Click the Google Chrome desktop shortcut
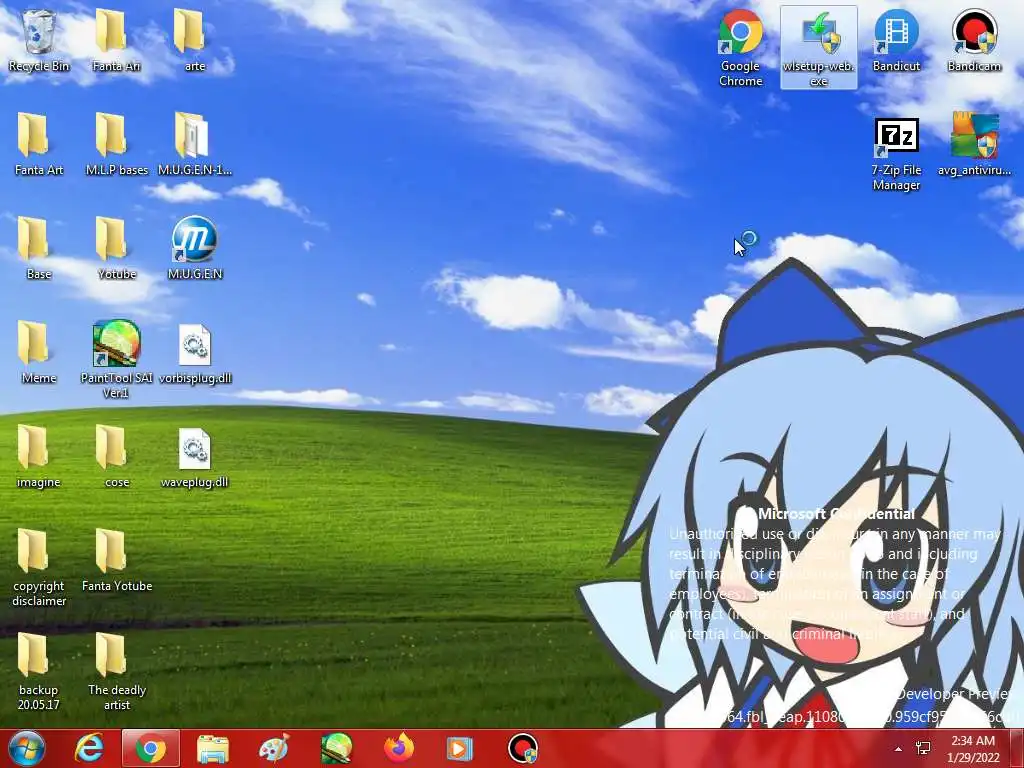This screenshot has height=768, width=1024. pos(740,48)
